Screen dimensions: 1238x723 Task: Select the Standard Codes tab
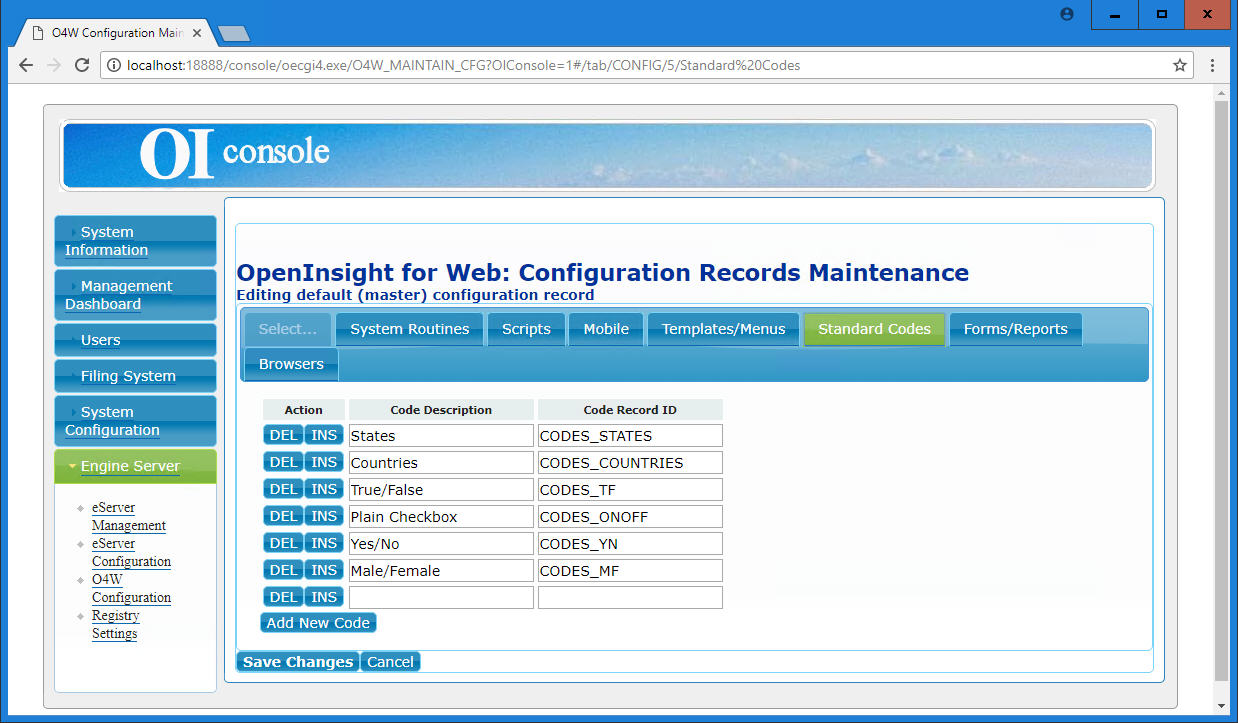[x=874, y=329]
